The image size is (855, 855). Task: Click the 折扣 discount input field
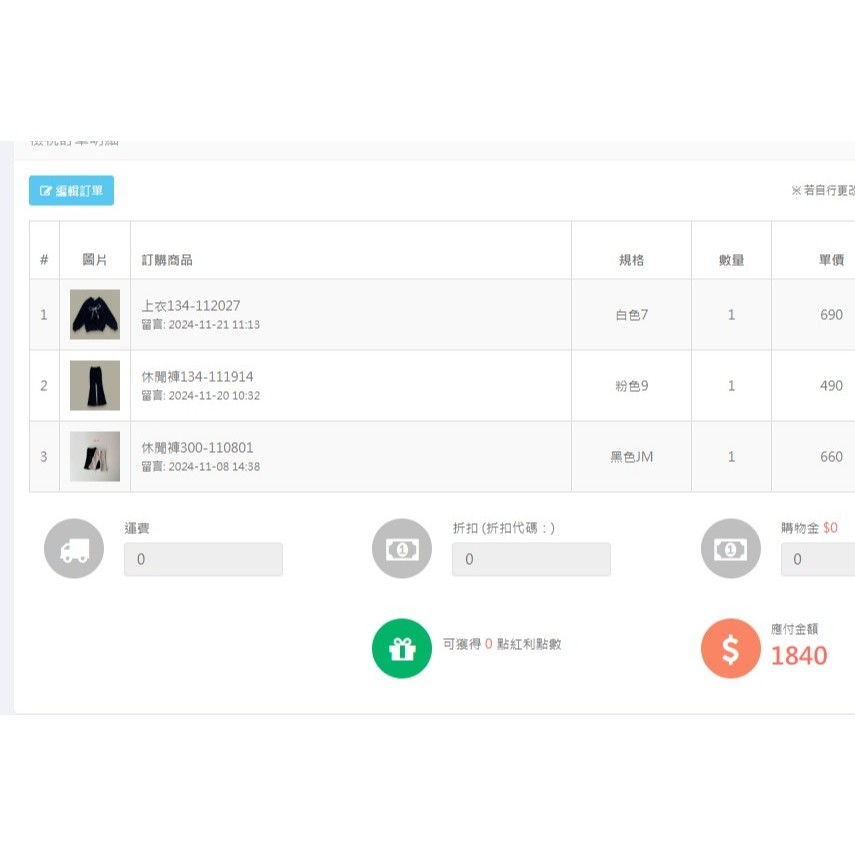(x=531, y=560)
